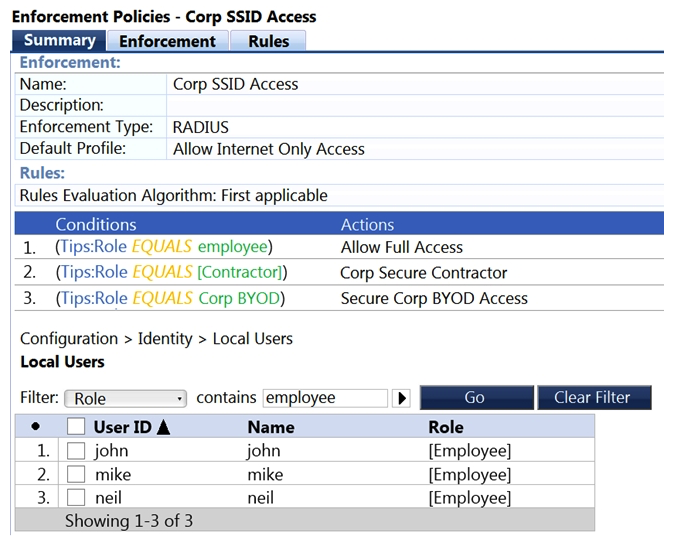This screenshot has width=673, height=544.
Task: Check the box for user neil
Action: (x=76, y=498)
